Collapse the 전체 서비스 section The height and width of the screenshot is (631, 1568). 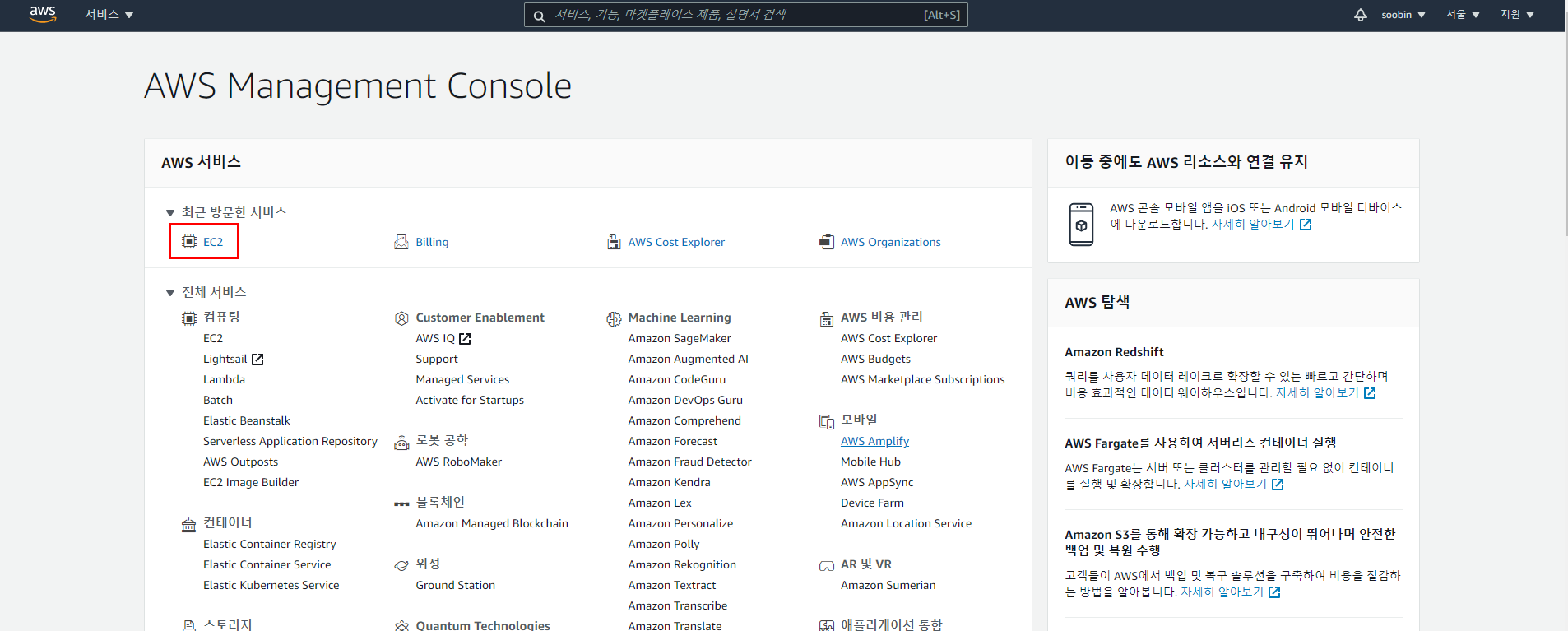[170, 293]
